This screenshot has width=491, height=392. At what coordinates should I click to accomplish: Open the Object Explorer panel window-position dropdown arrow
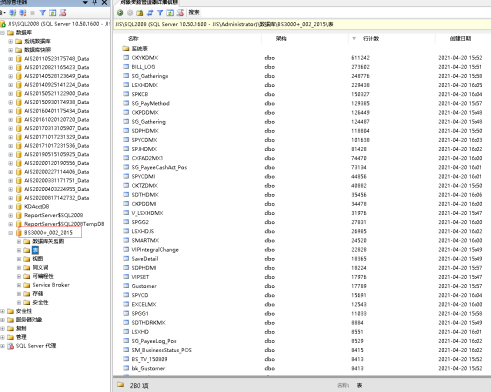[85, 3]
